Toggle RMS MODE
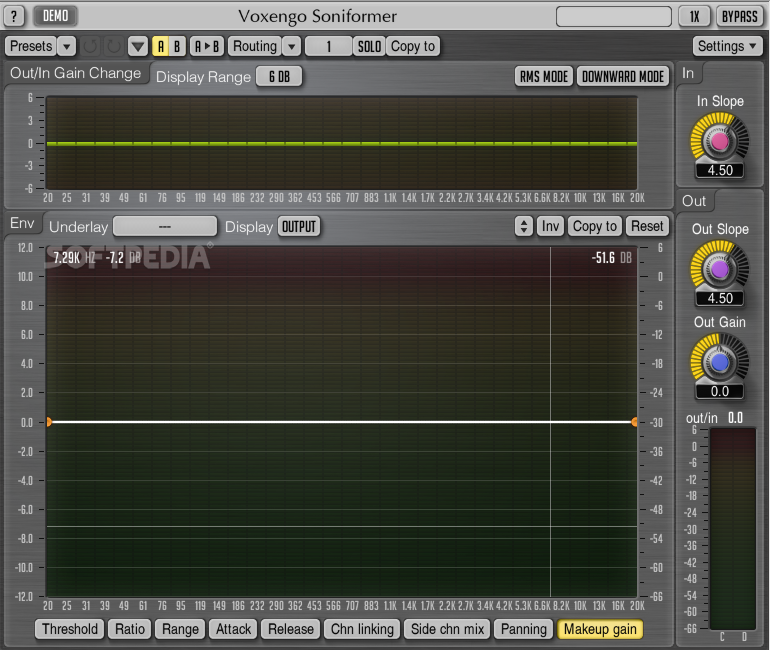The width and height of the screenshot is (770, 650). pos(544,77)
